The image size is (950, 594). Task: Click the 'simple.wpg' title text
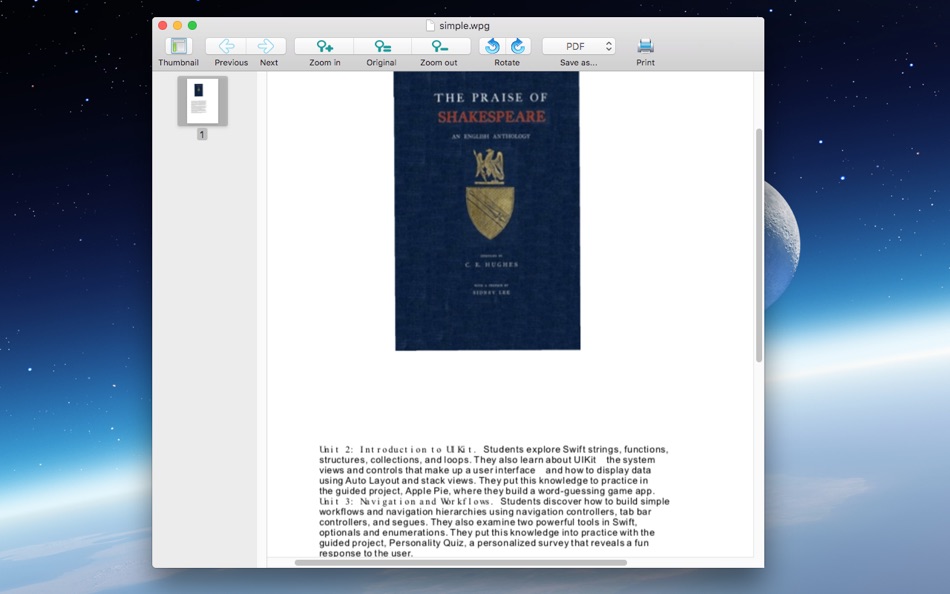click(x=464, y=25)
